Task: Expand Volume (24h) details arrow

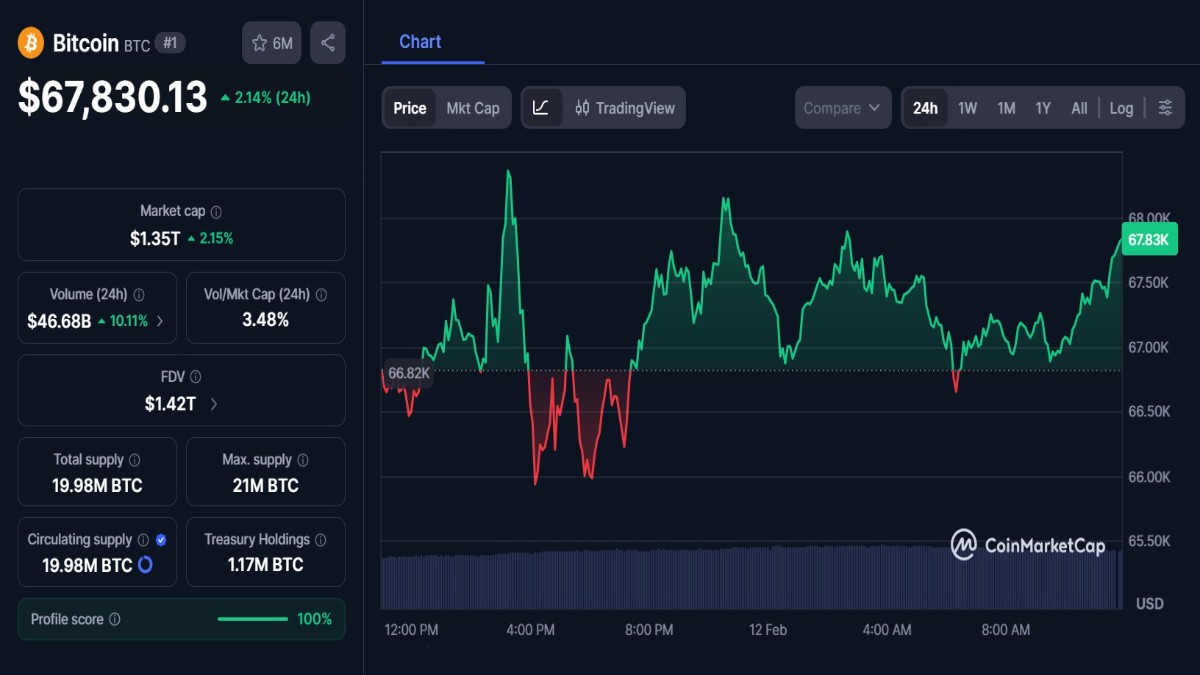Action: (160, 321)
